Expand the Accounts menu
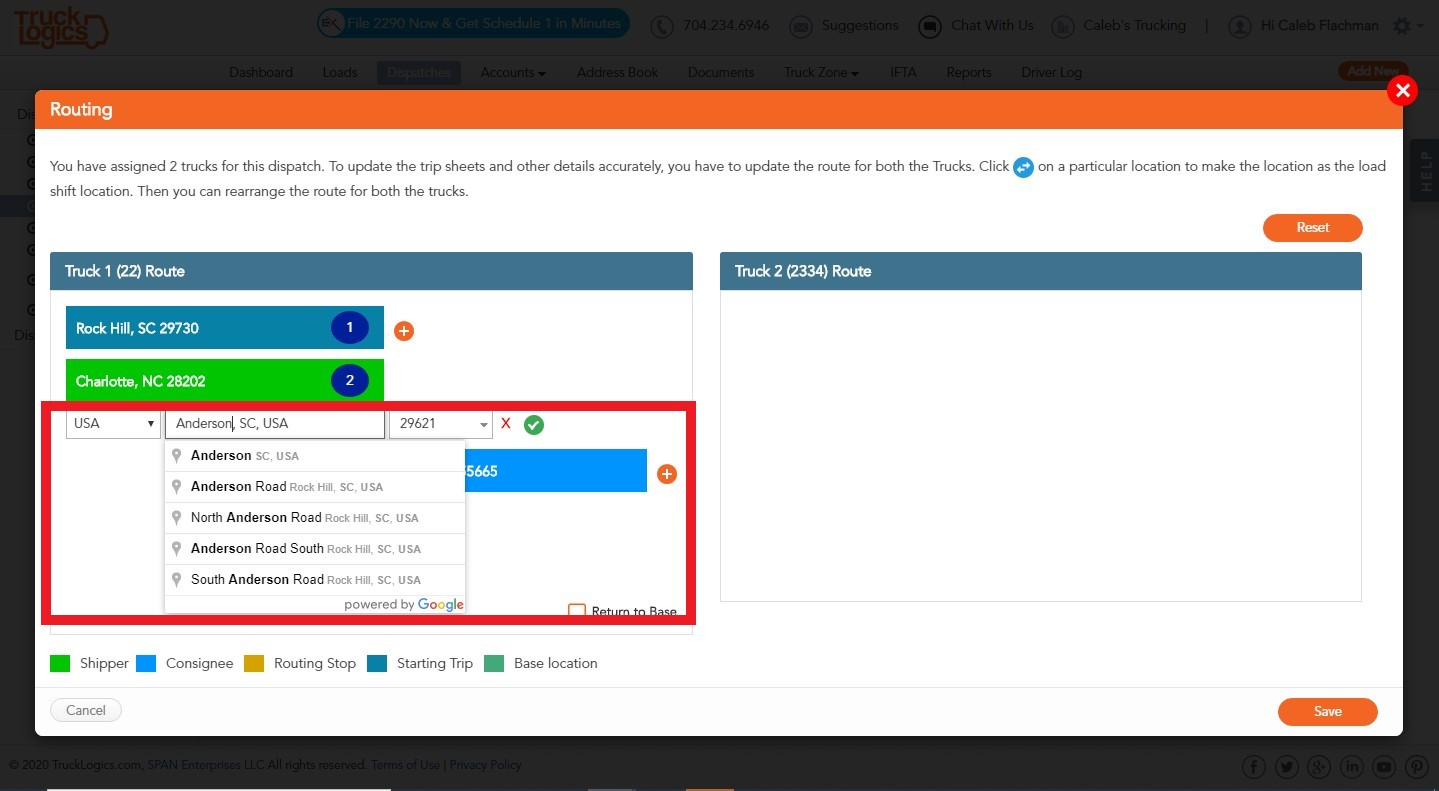The width and height of the screenshot is (1439, 791). (513, 72)
